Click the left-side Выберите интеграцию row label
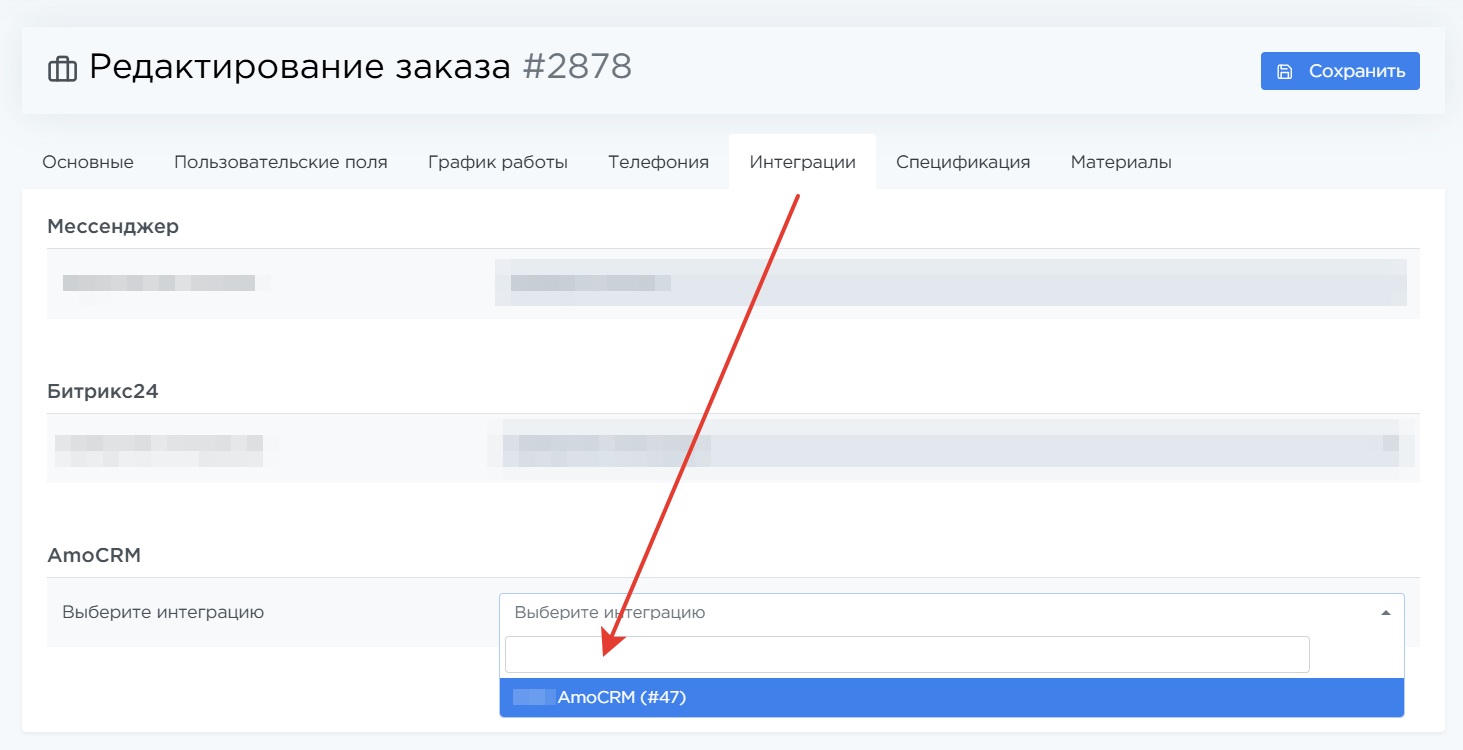This screenshot has height=750, width=1463. [x=163, y=612]
